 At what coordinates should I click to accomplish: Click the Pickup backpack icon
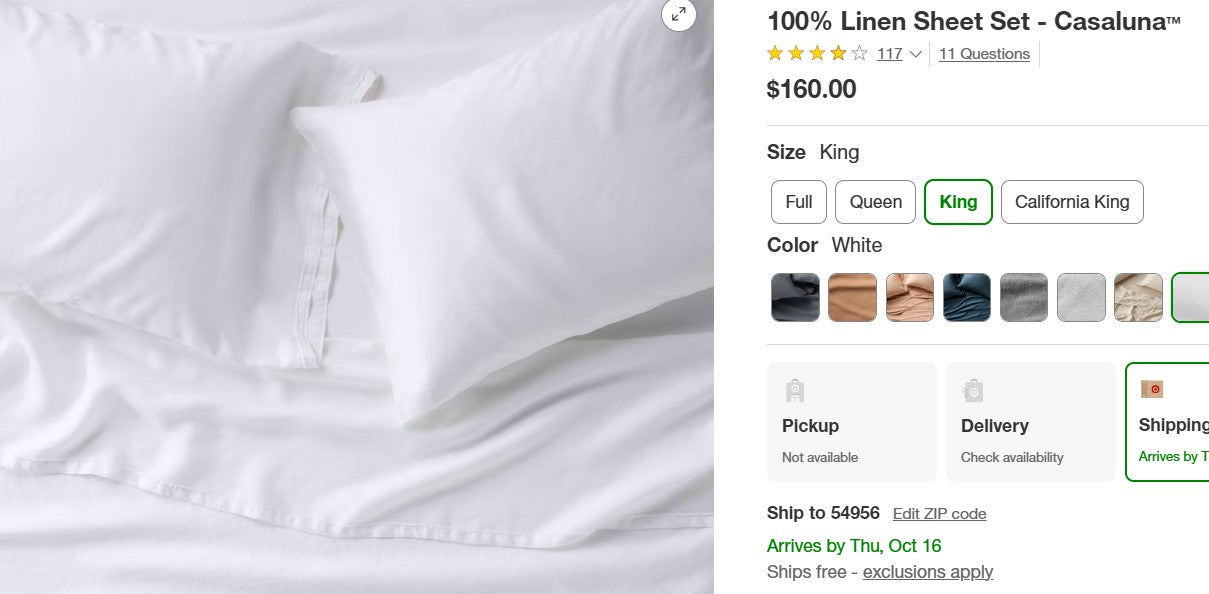pos(796,390)
